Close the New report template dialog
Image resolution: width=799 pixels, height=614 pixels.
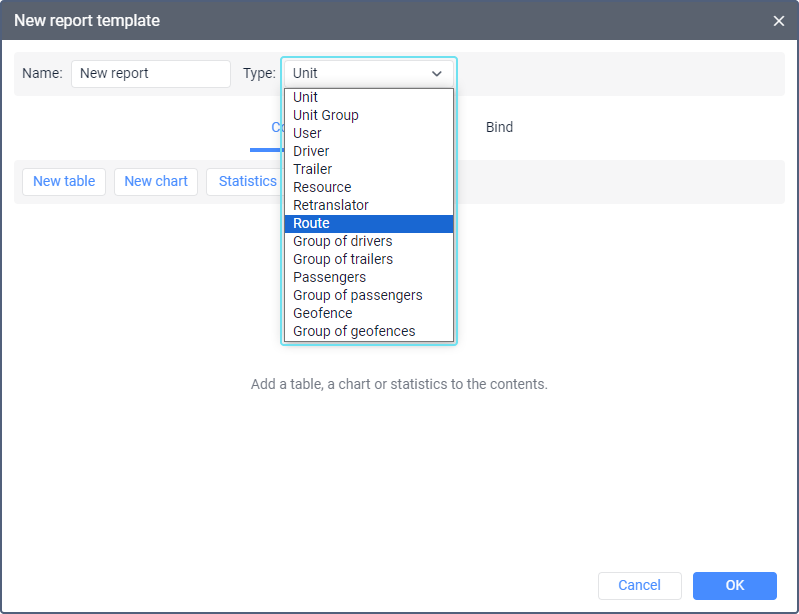(x=779, y=21)
